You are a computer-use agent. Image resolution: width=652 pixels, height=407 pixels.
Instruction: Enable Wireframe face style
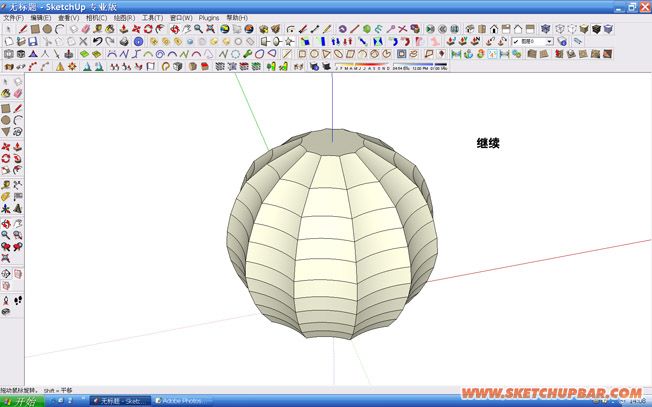[x=560, y=29]
